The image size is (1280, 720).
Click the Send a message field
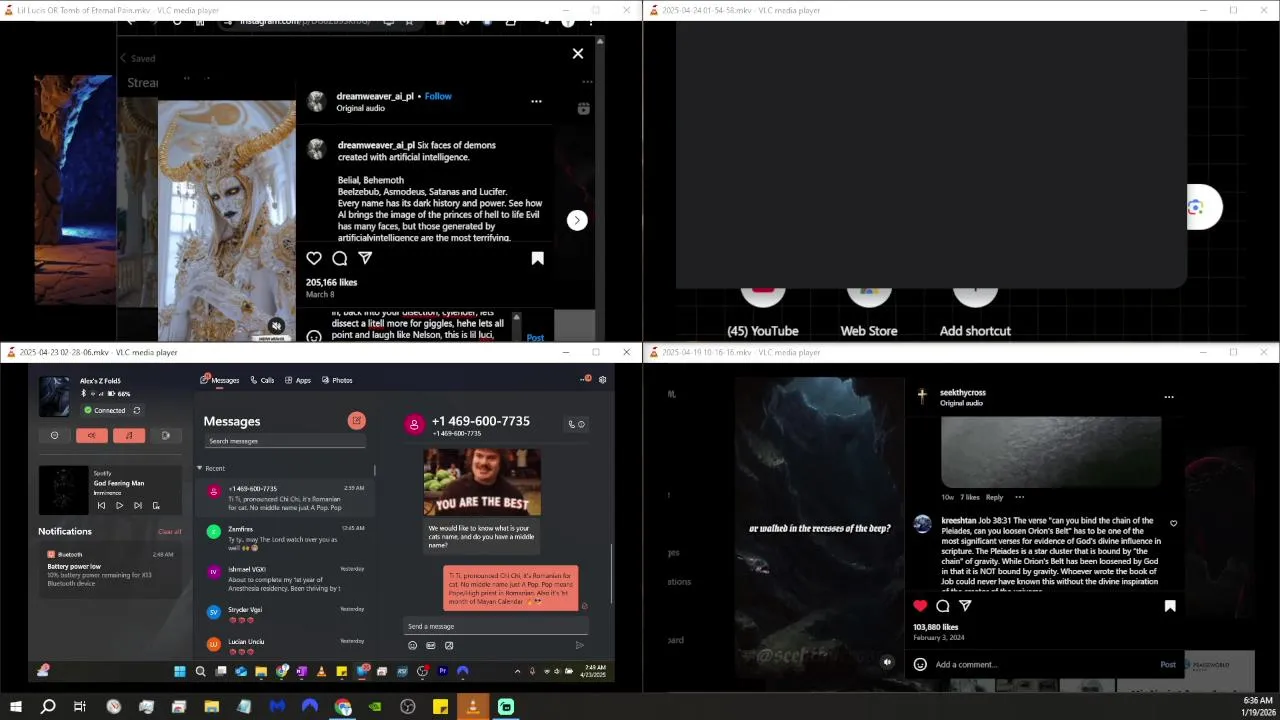[x=496, y=626]
